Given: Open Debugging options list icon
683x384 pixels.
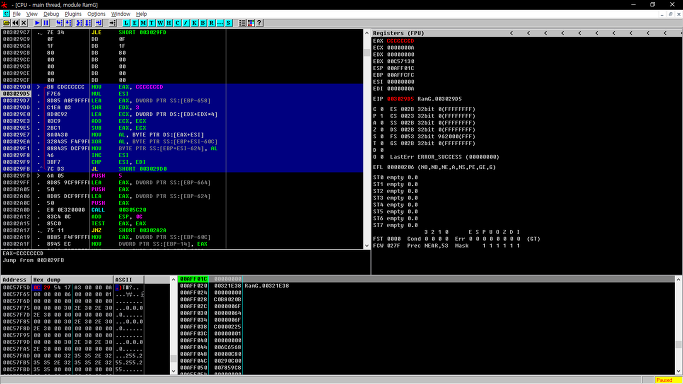Looking at the screenshot, I should pos(242,23).
